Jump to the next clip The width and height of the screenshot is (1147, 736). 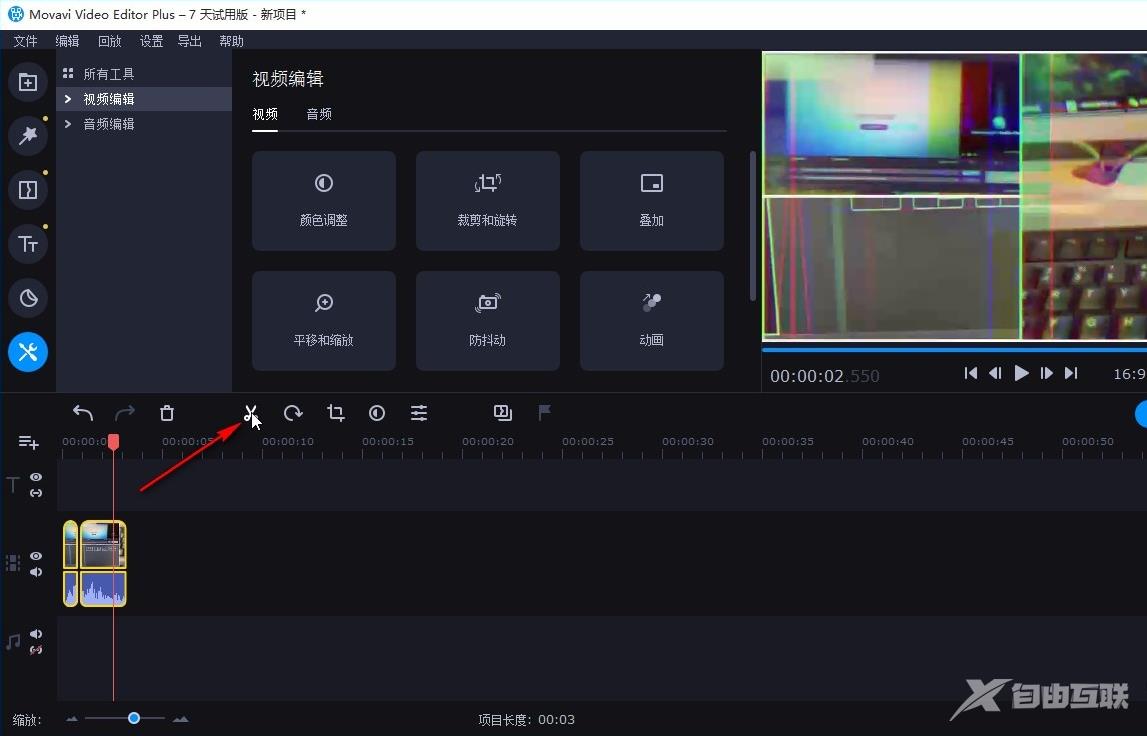(x=1071, y=373)
